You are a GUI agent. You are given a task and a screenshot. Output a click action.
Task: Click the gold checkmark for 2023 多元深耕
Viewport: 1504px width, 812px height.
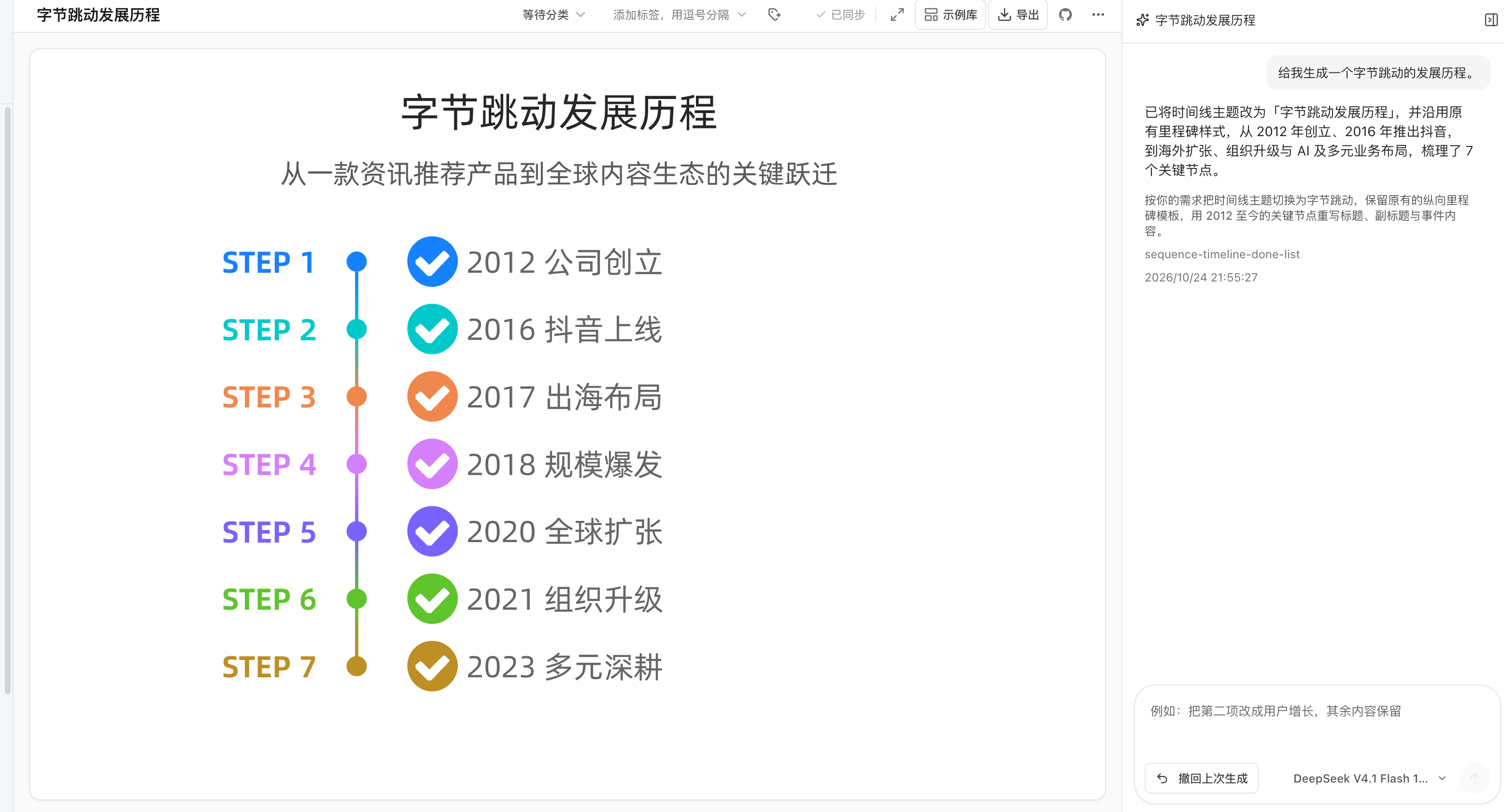point(432,666)
